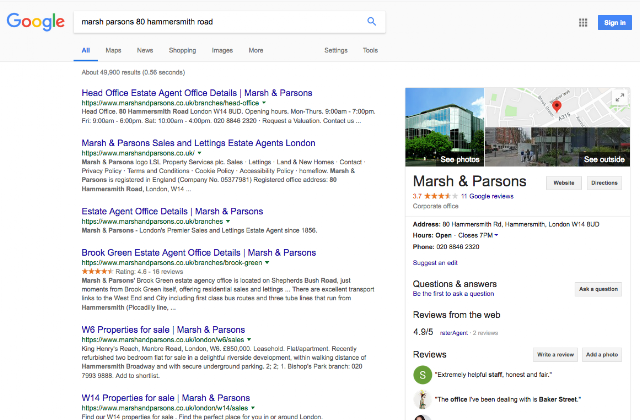Expand the map with the fullscreen arrows icon
The image size is (640, 420).
(x=620, y=98)
